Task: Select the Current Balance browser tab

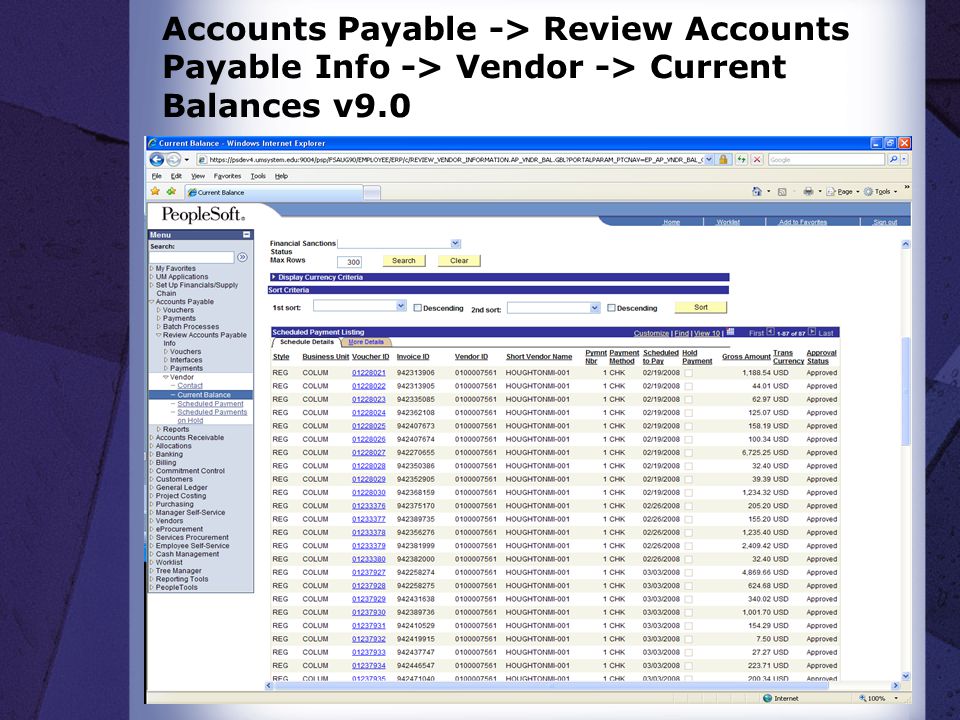Action: click(274, 192)
